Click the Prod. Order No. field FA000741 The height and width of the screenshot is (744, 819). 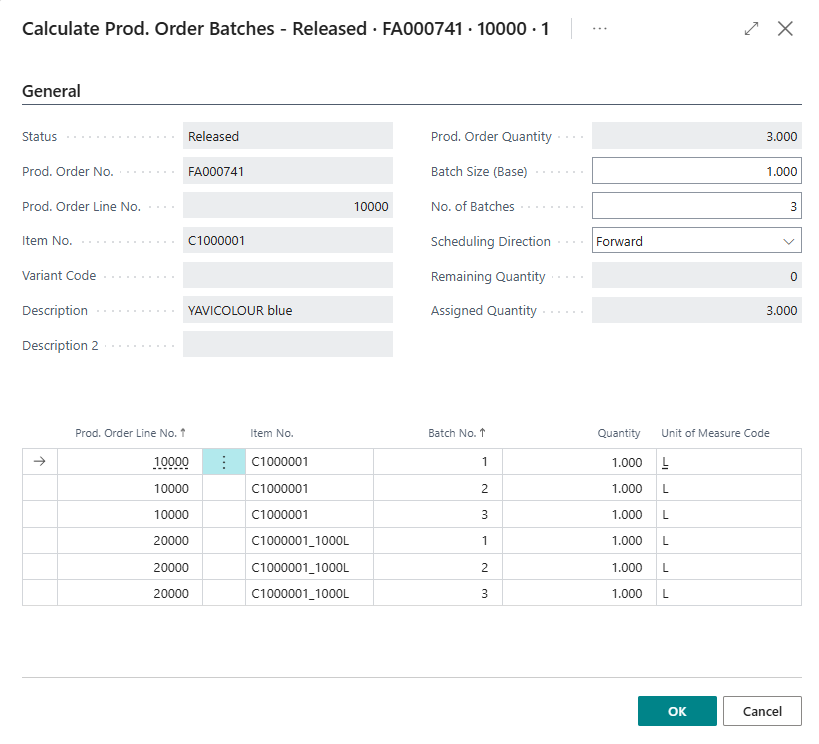pos(288,171)
